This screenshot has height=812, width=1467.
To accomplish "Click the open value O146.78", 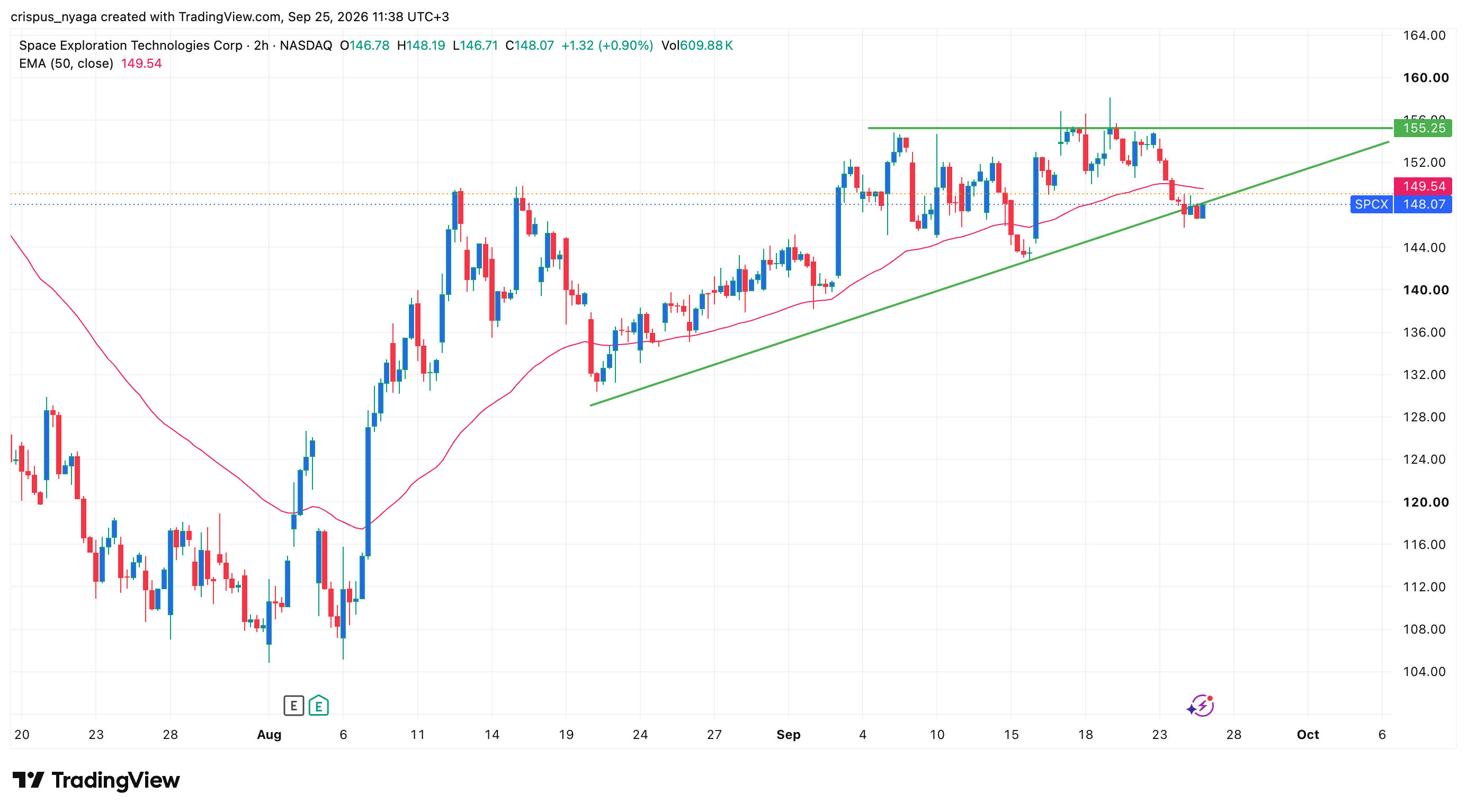I will [x=364, y=46].
